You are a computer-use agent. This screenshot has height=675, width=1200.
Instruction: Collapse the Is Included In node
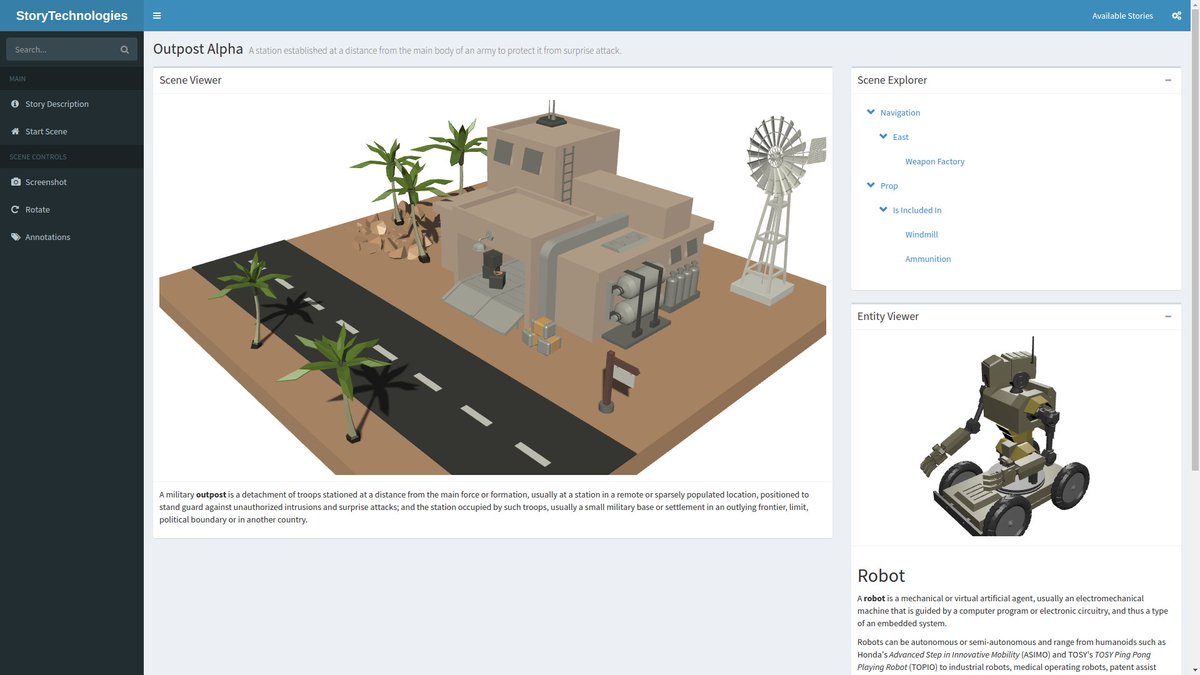[883, 209]
